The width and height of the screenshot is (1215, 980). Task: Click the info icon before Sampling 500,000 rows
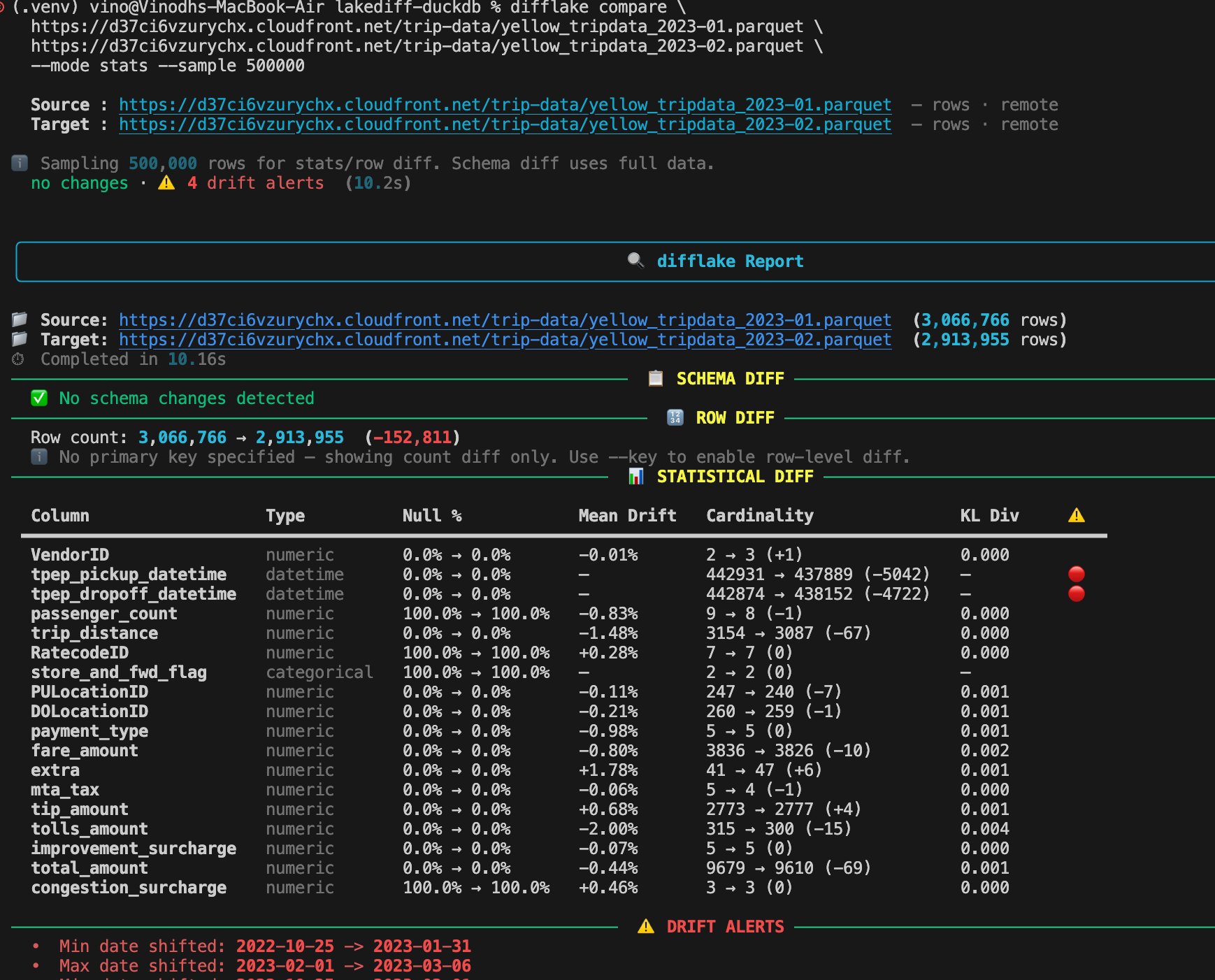pos(20,163)
